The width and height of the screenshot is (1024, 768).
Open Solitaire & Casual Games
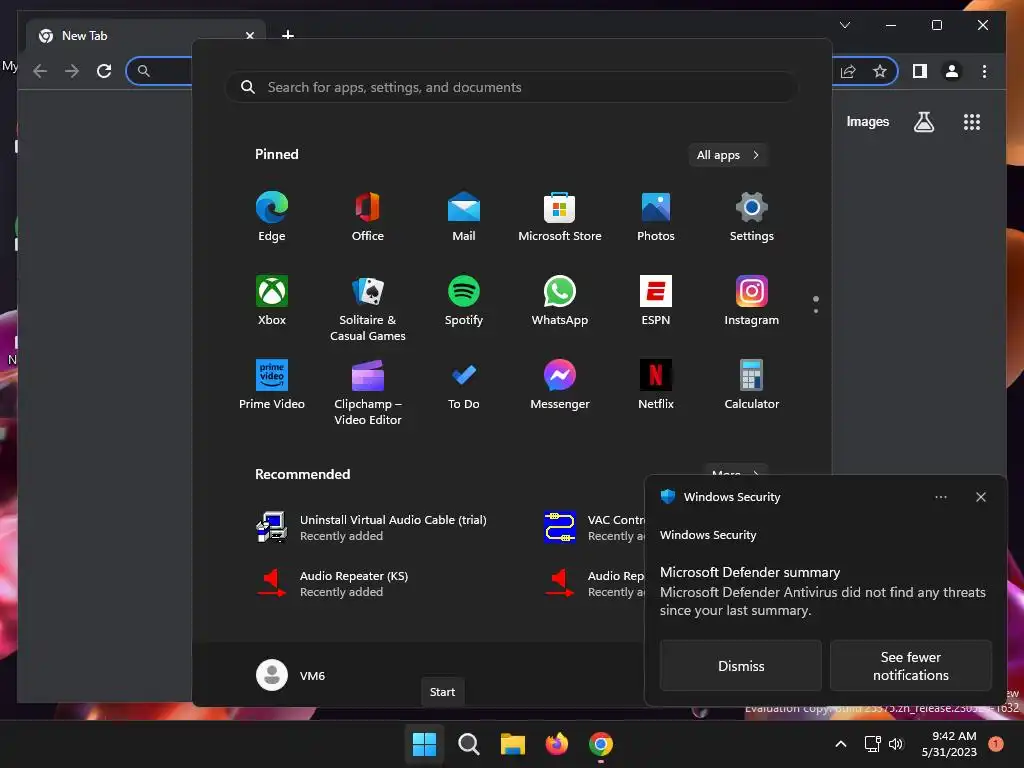click(368, 308)
